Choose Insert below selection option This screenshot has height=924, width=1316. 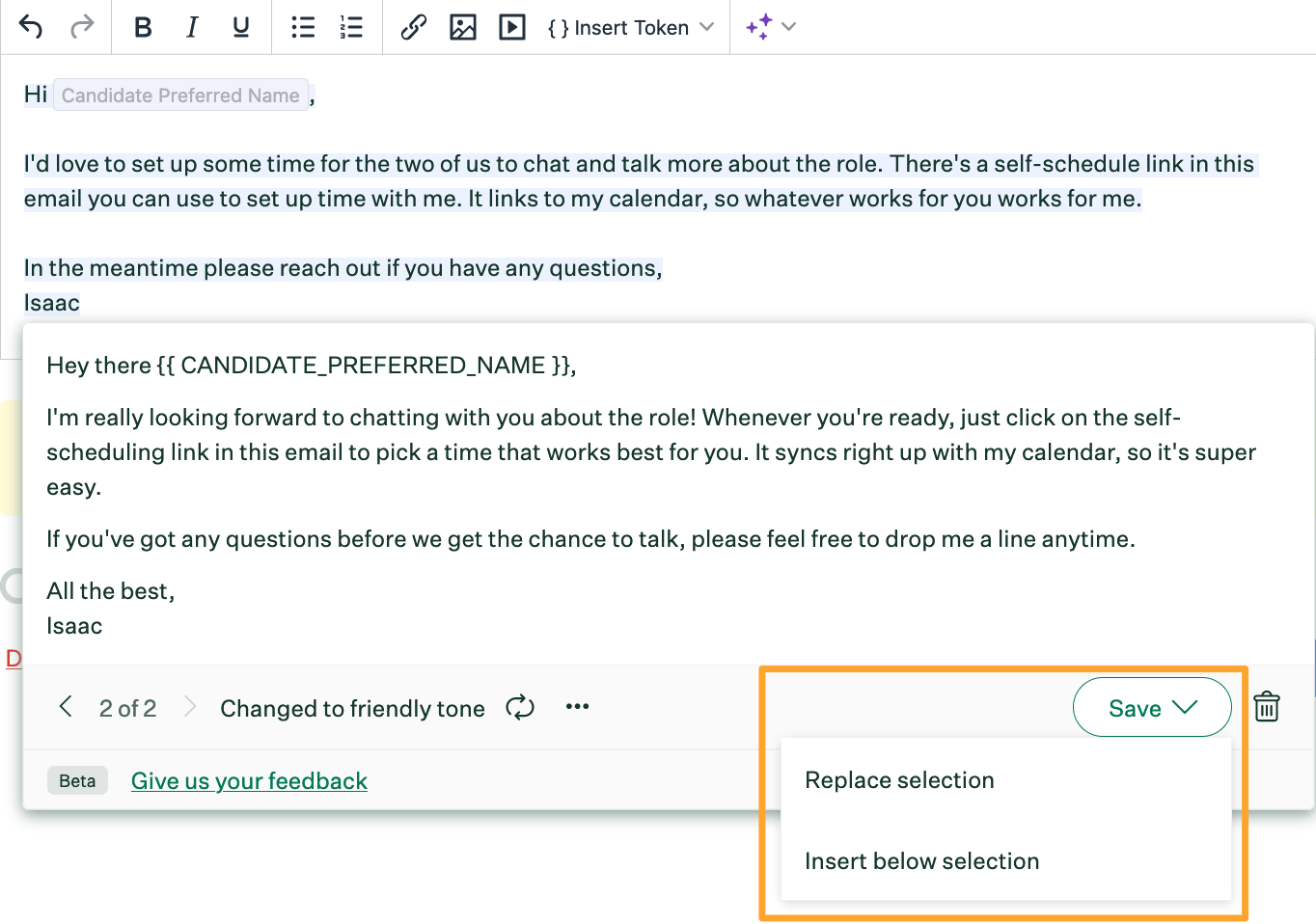click(921, 861)
